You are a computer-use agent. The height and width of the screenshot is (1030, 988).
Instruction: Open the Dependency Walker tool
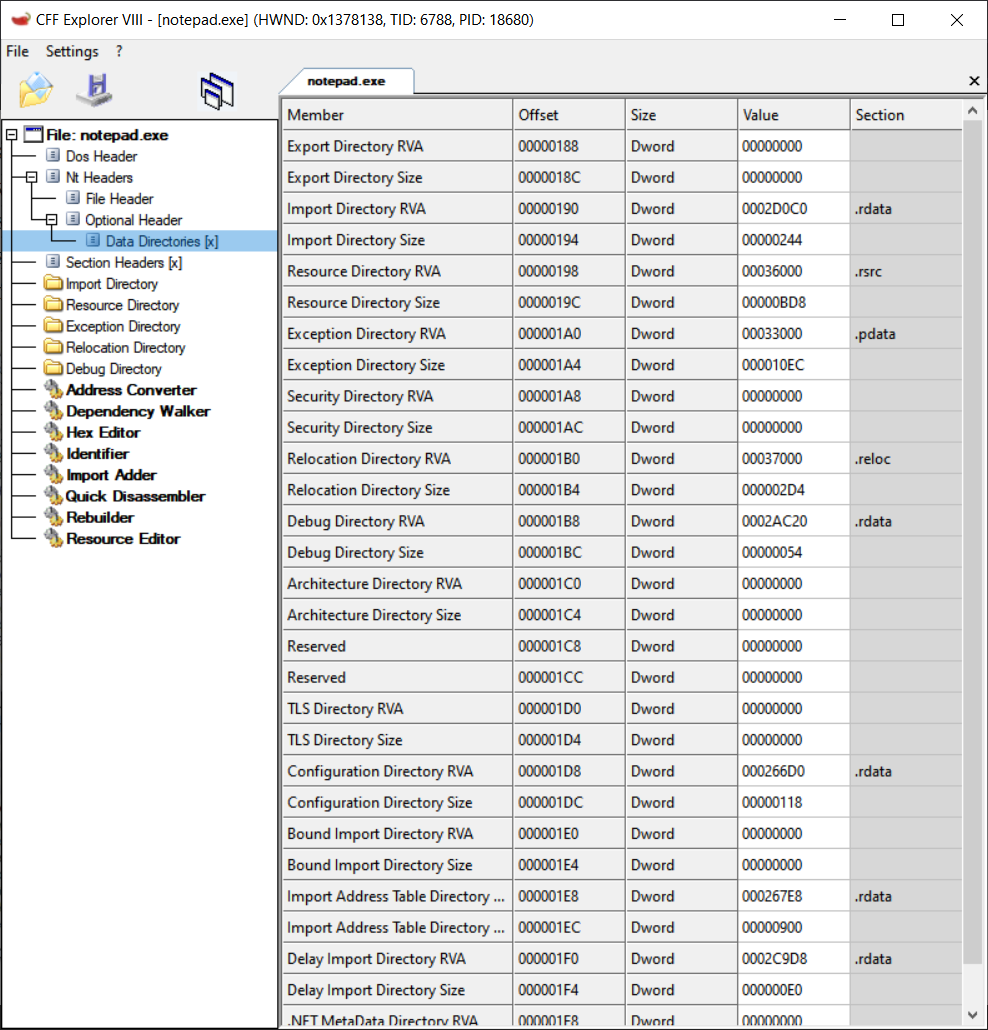[x=135, y=411]
